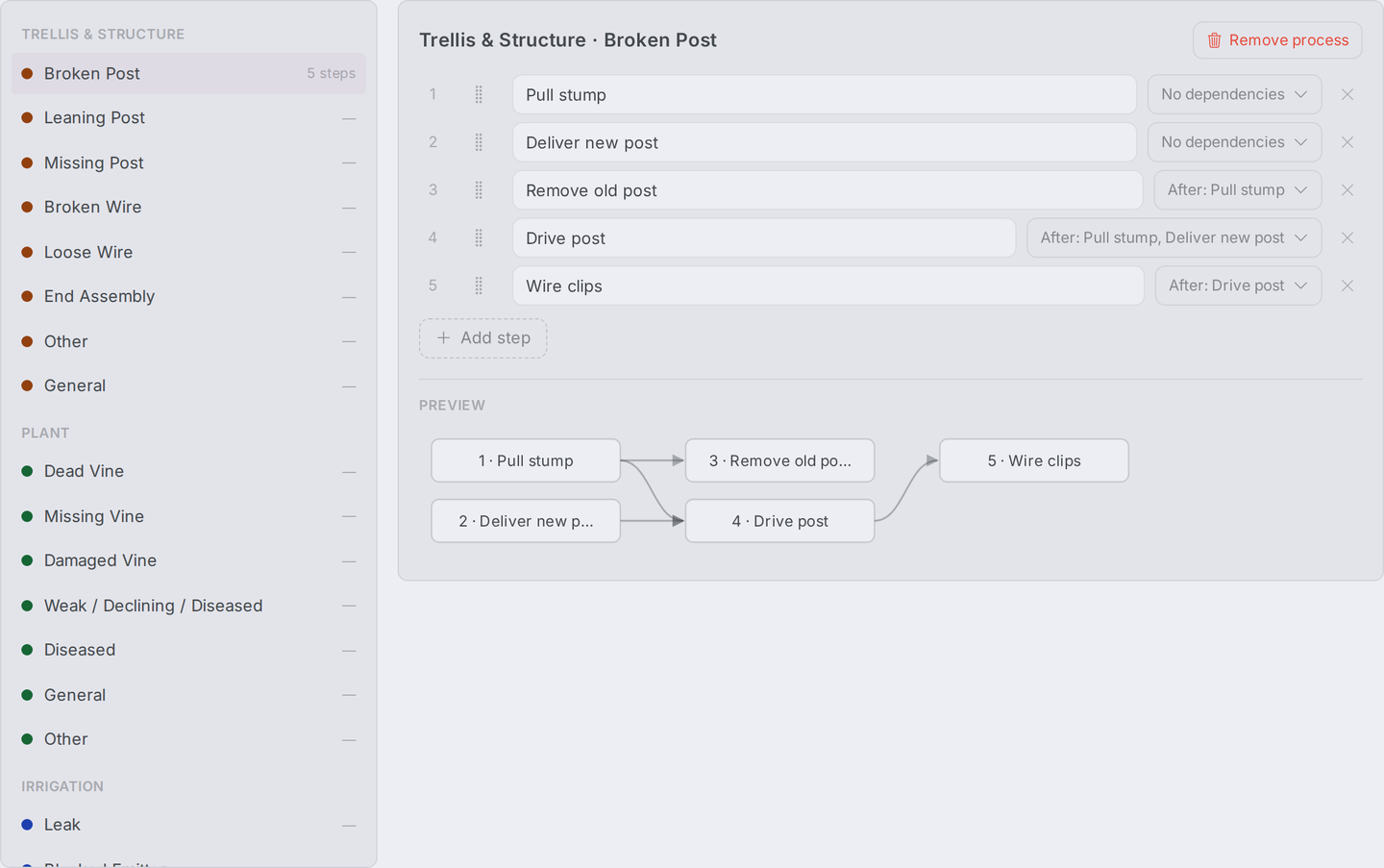Edit the Deliver new post name field
This screenshot has width=1384, height=868.
click(825, 142)
